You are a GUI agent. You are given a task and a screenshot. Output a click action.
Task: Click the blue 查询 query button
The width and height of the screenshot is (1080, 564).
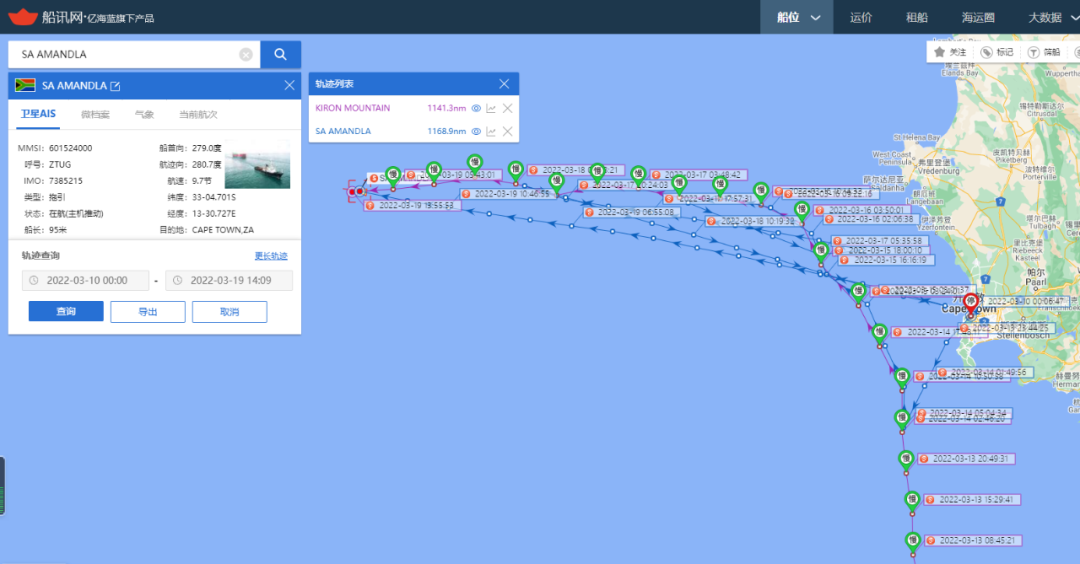click(x=66, y=312)
